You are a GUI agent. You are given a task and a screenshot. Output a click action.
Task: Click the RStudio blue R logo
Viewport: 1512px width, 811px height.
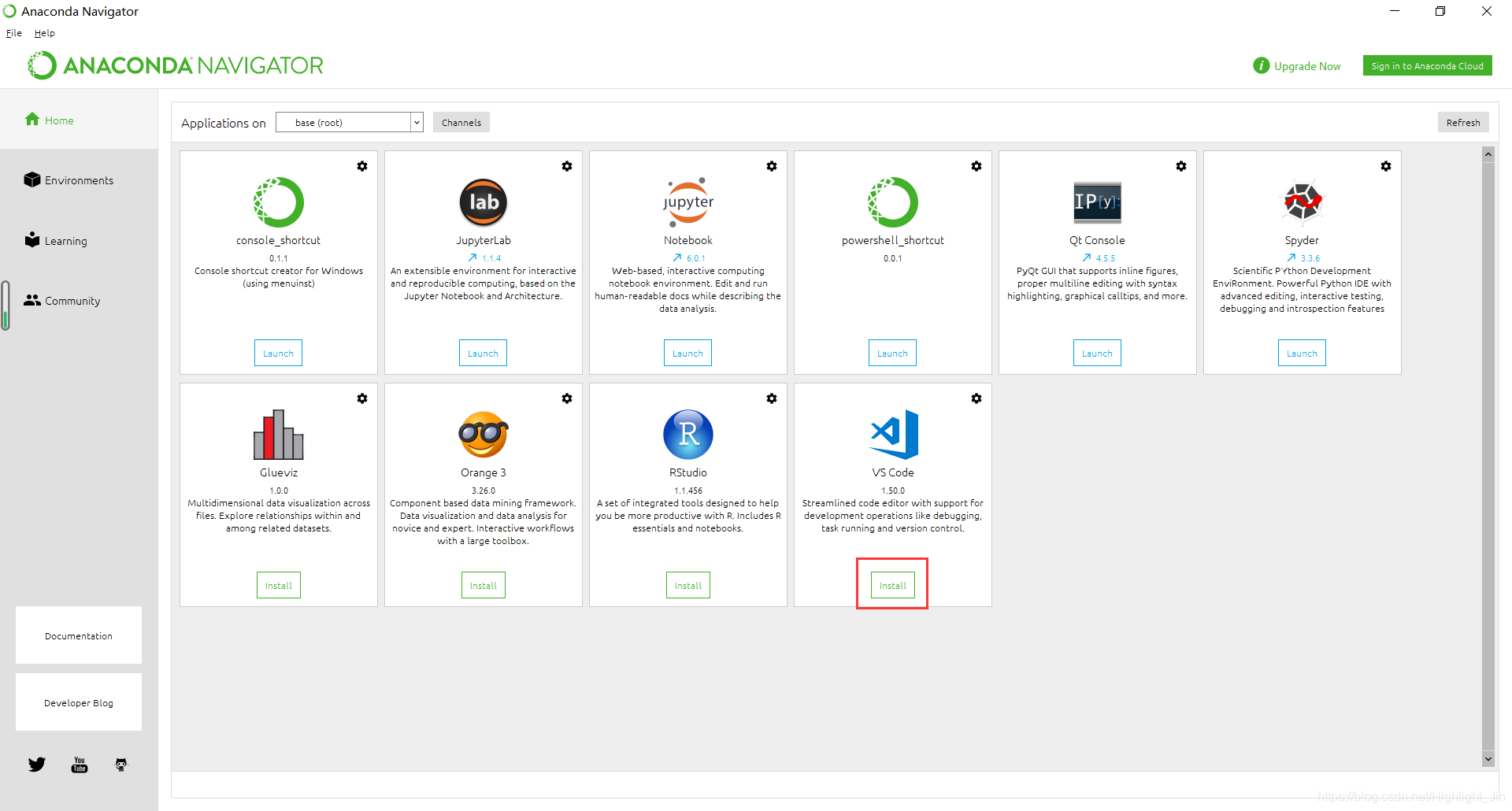click(688, 435)
